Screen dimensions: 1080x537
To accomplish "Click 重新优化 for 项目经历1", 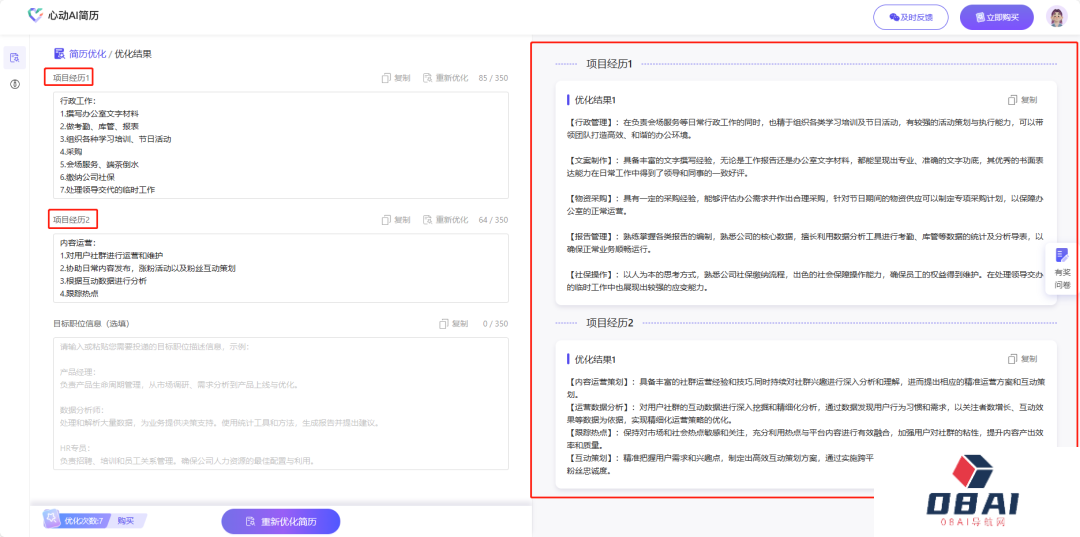I will (445, 78).
